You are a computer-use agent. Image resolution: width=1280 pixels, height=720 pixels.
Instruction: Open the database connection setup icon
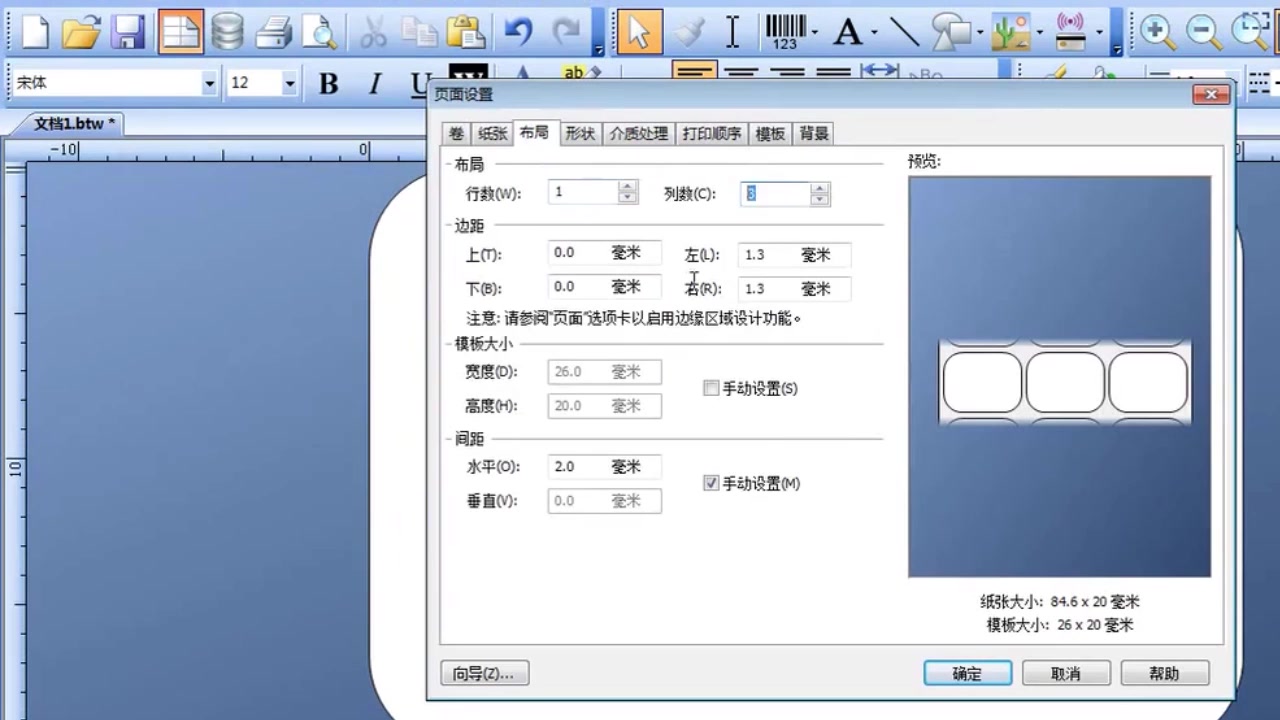click(227, 32)
